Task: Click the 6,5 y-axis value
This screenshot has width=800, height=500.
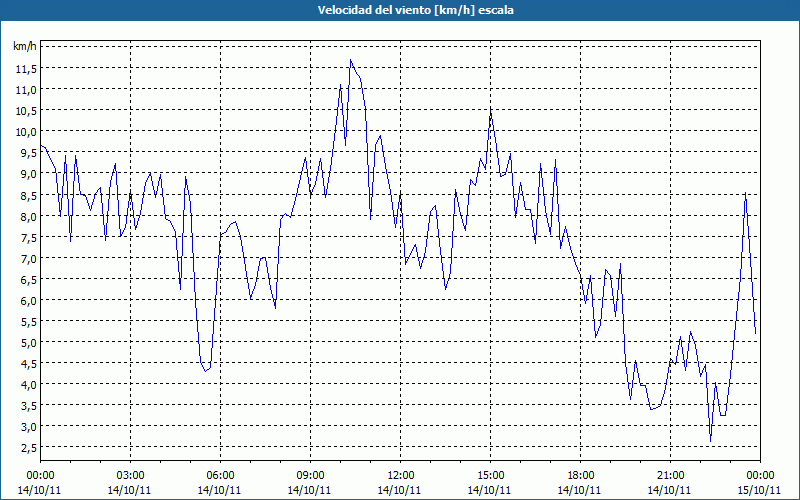Action: point(28,280)
